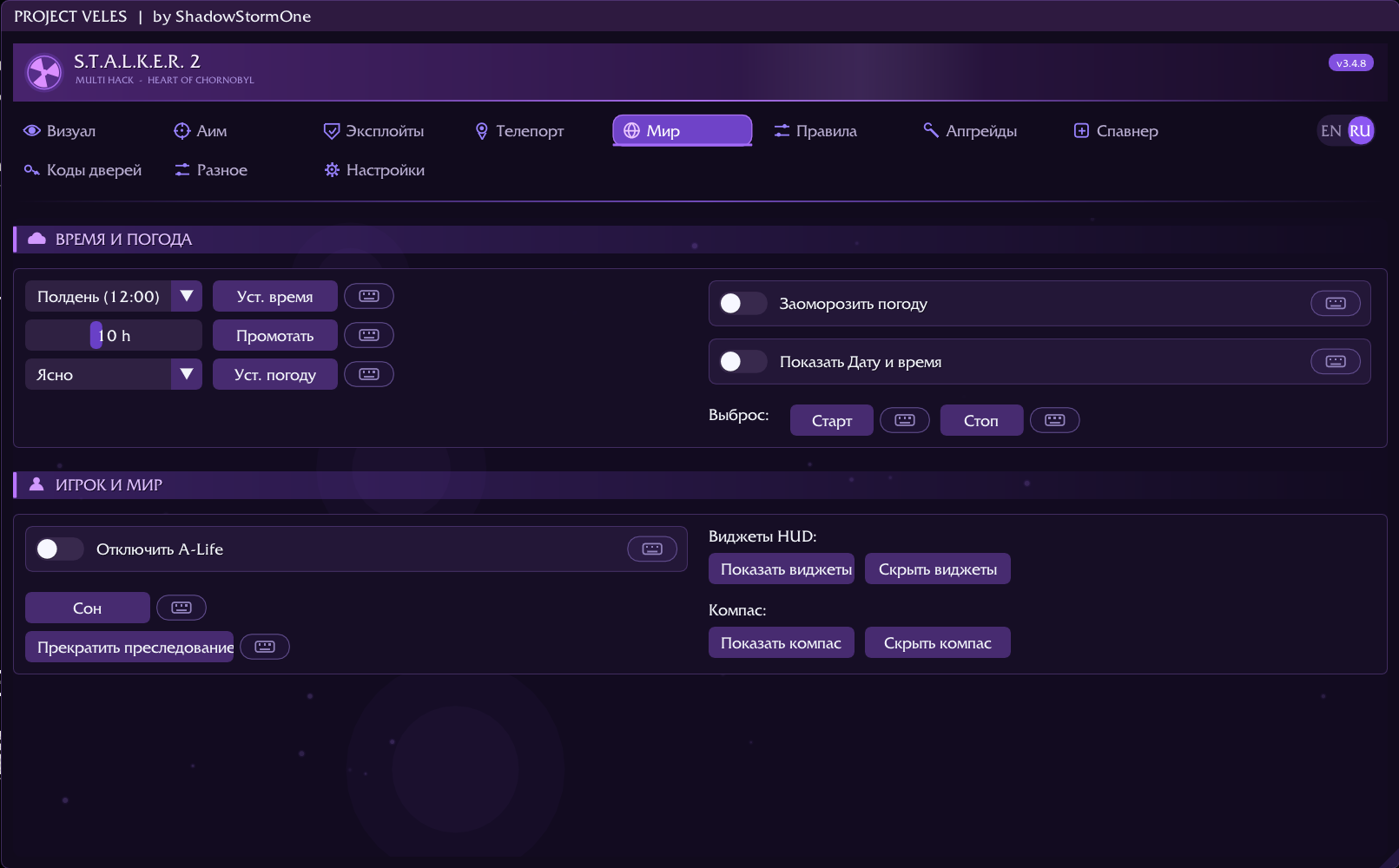Open the Настройки tab

click(x=374, y=170)
